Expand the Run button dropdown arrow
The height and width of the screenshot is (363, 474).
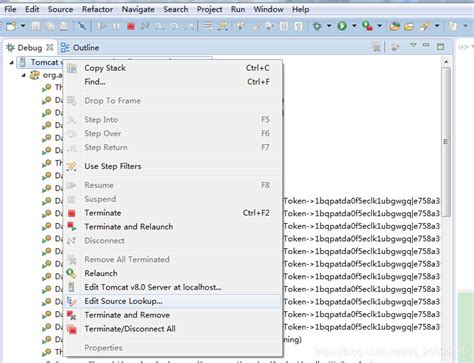coord(354,26)
